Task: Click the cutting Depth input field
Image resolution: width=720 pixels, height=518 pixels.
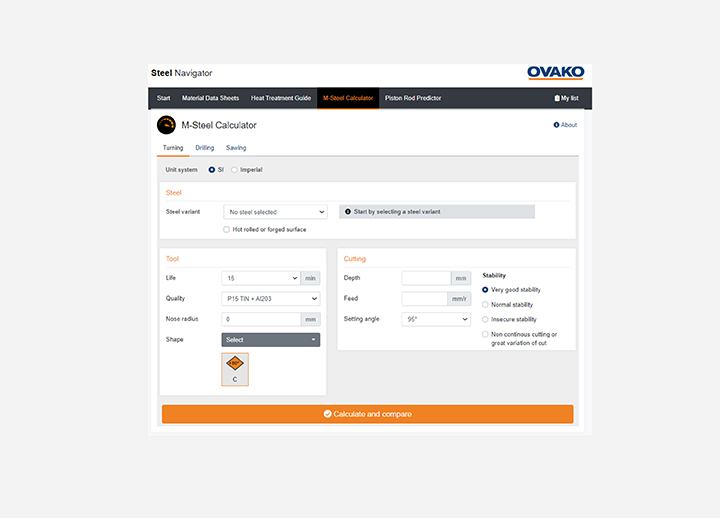Action: (x=426, y=278)
